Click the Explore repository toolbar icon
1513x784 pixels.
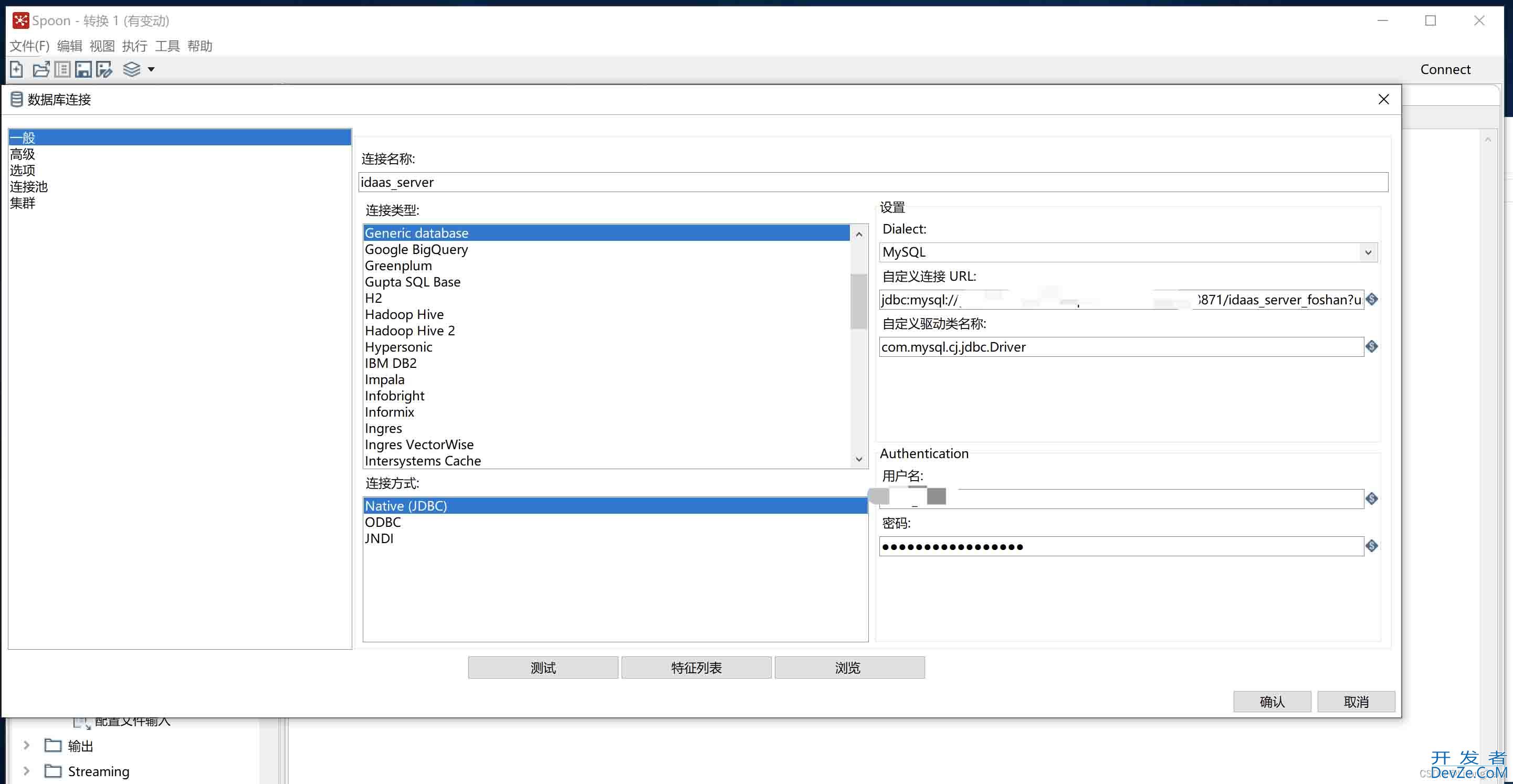pos(62,69)
